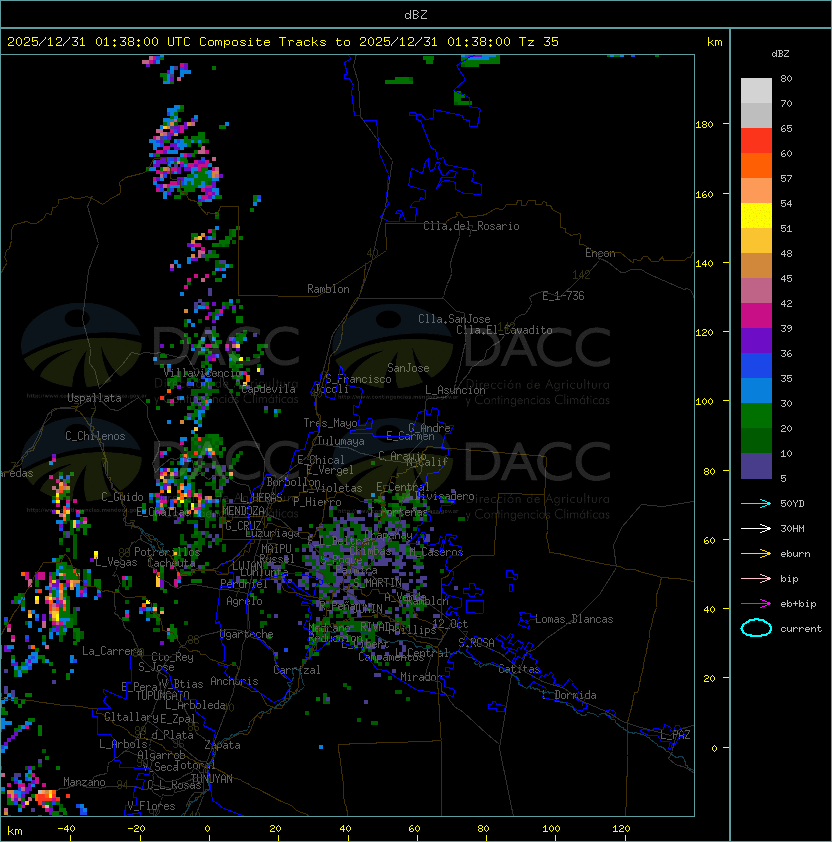This screenshot has height=842, width=832.
Task: Click the Lomas_Blancas place label
Action: (574, 619)
